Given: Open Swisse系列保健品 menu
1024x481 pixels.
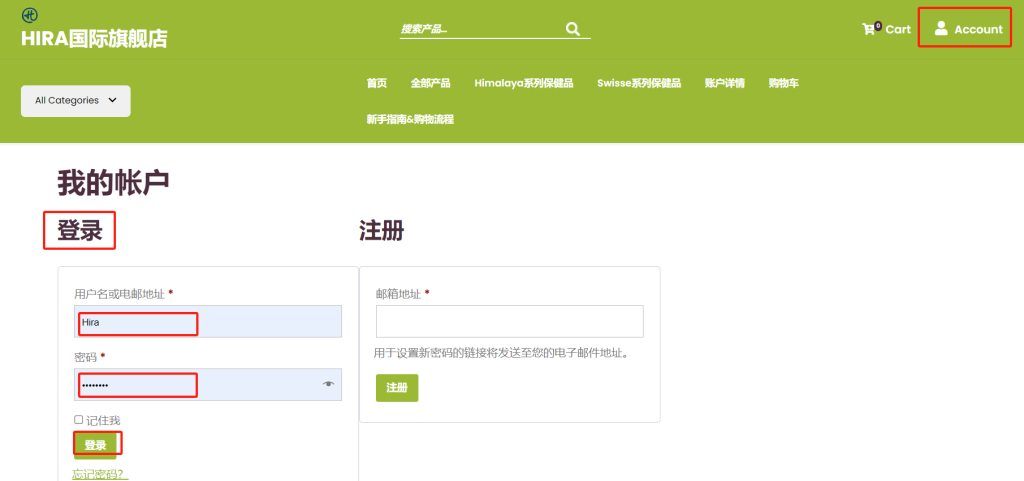Looking at the screenshot, I should pyautogui.click(x=638, y=83).
